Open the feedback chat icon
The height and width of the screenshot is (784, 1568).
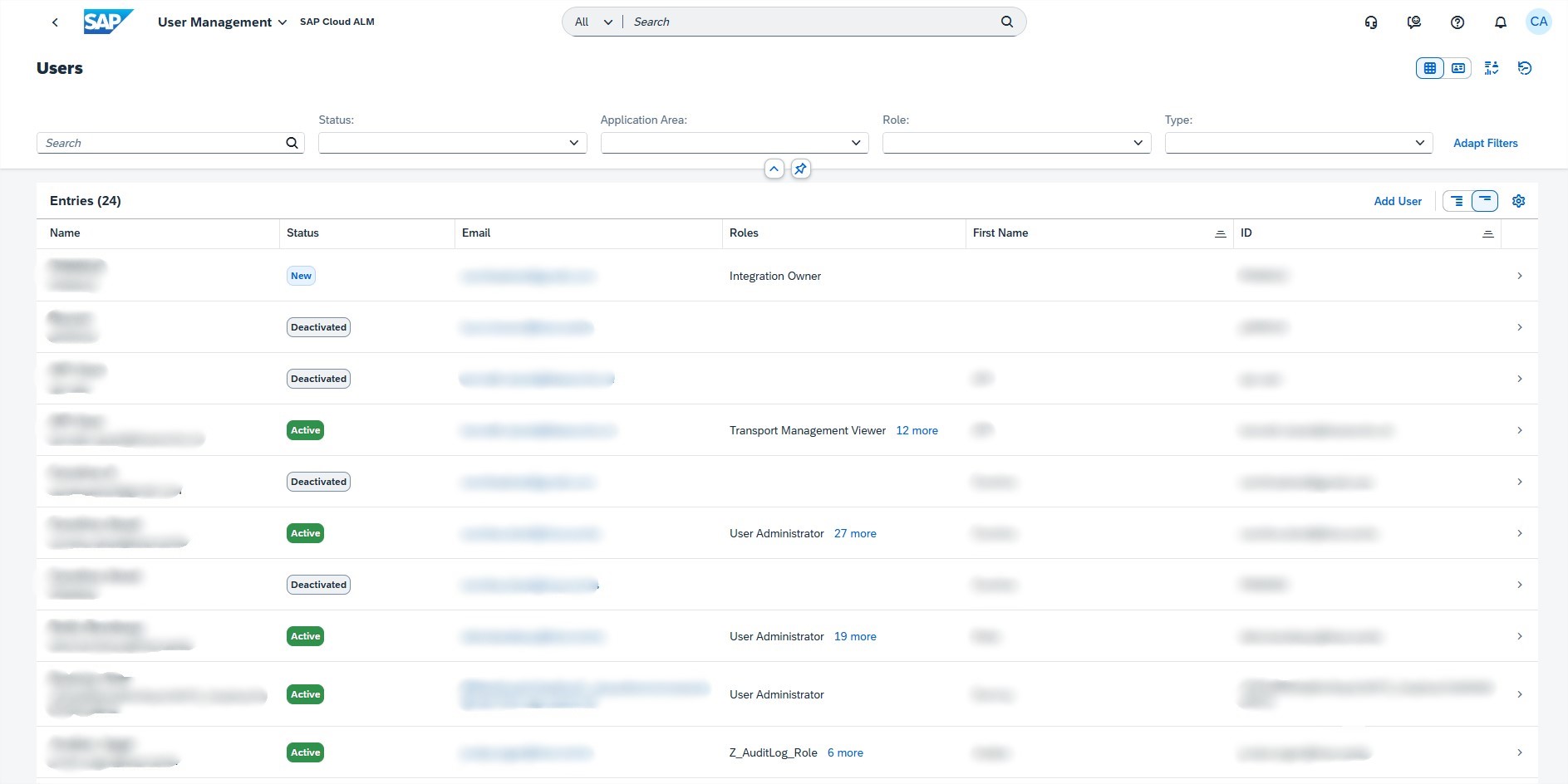[x=1414, y=22]
